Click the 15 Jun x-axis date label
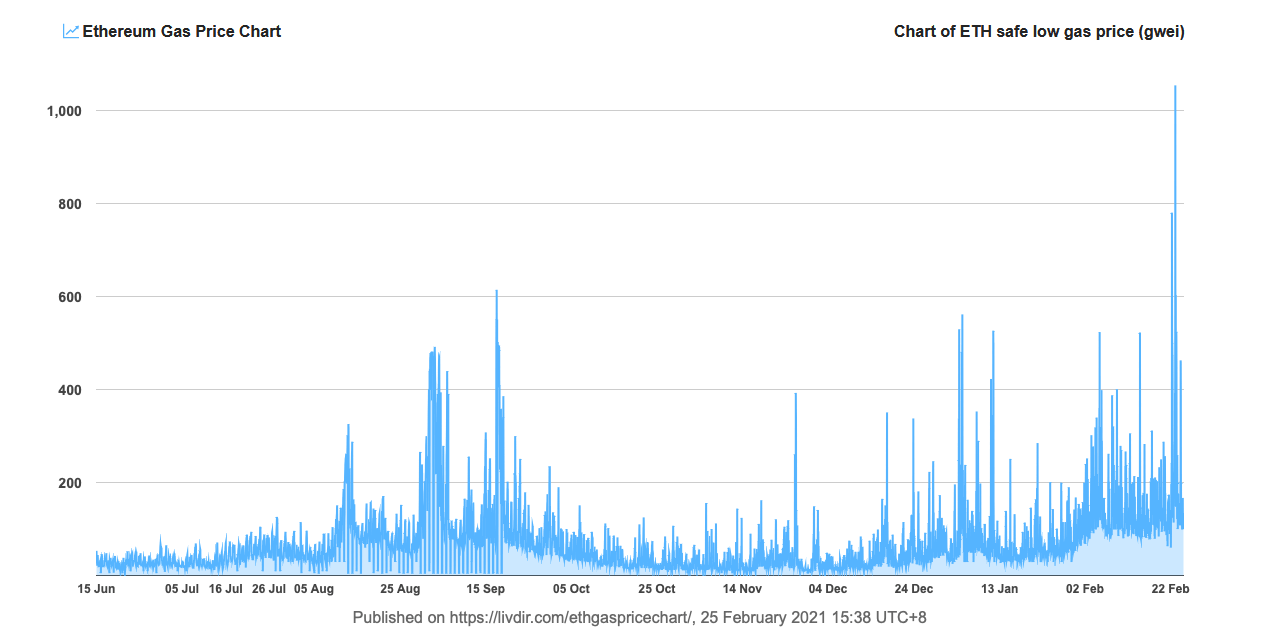This screenshot has height=640, width=1280. (x=96, y=589)
